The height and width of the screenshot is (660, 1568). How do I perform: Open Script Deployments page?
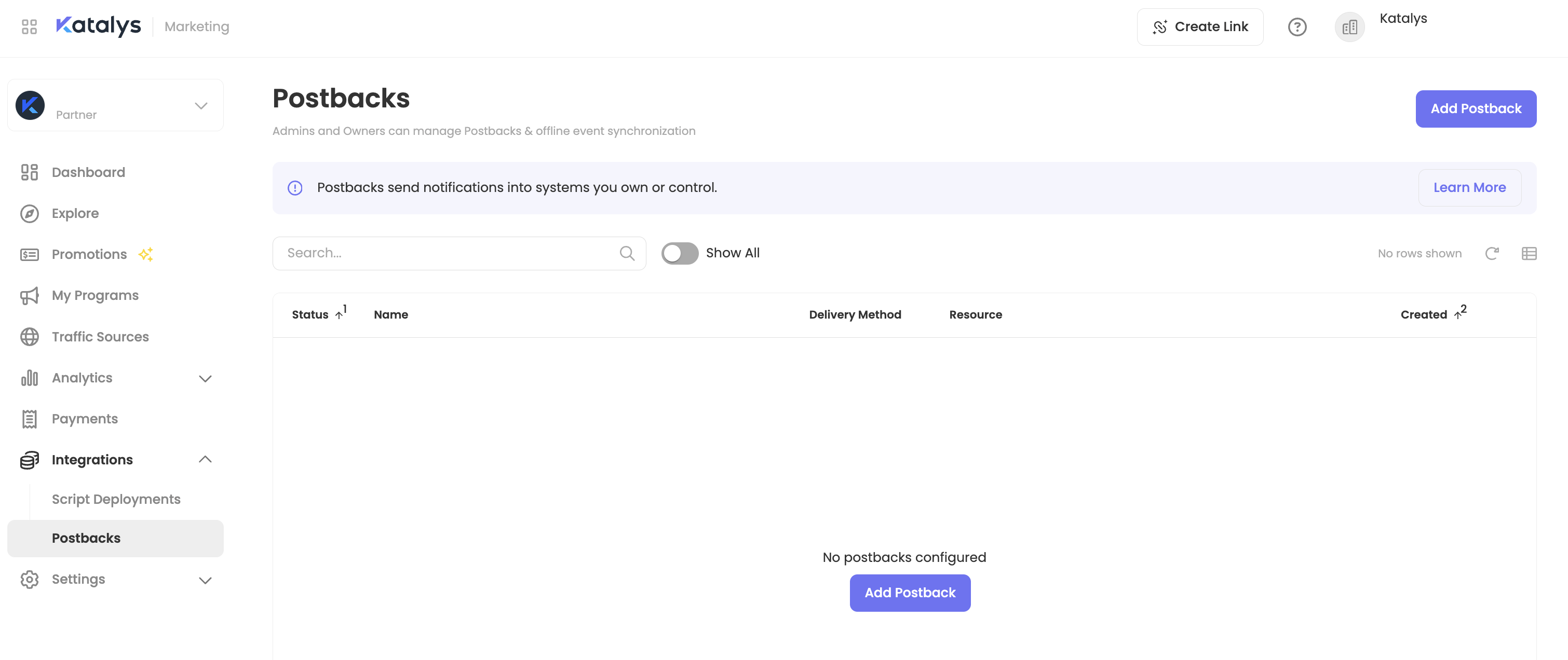tap(116, 499)
